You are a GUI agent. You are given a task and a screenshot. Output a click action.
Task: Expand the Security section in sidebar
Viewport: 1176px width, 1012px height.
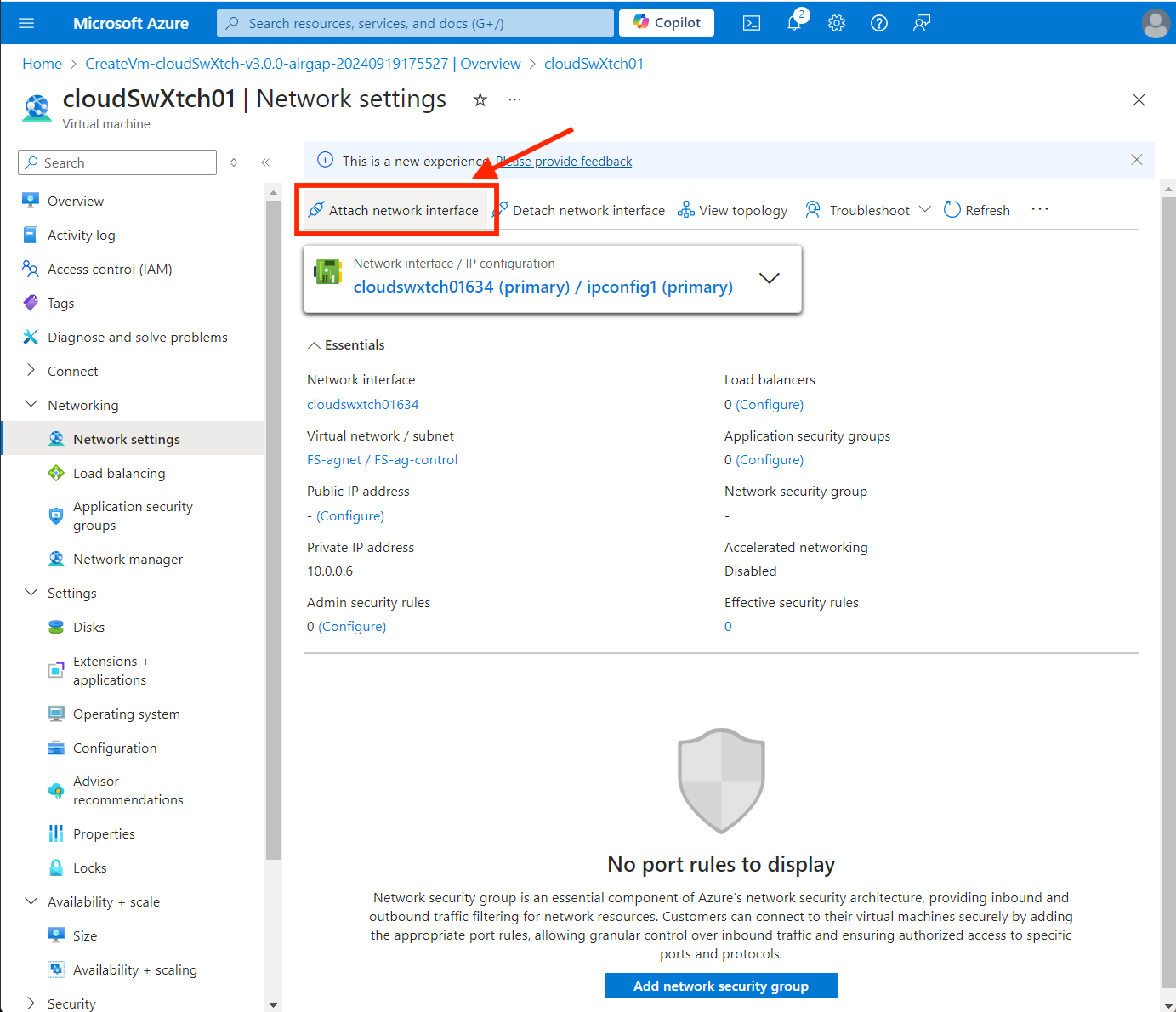[31, 1003]
